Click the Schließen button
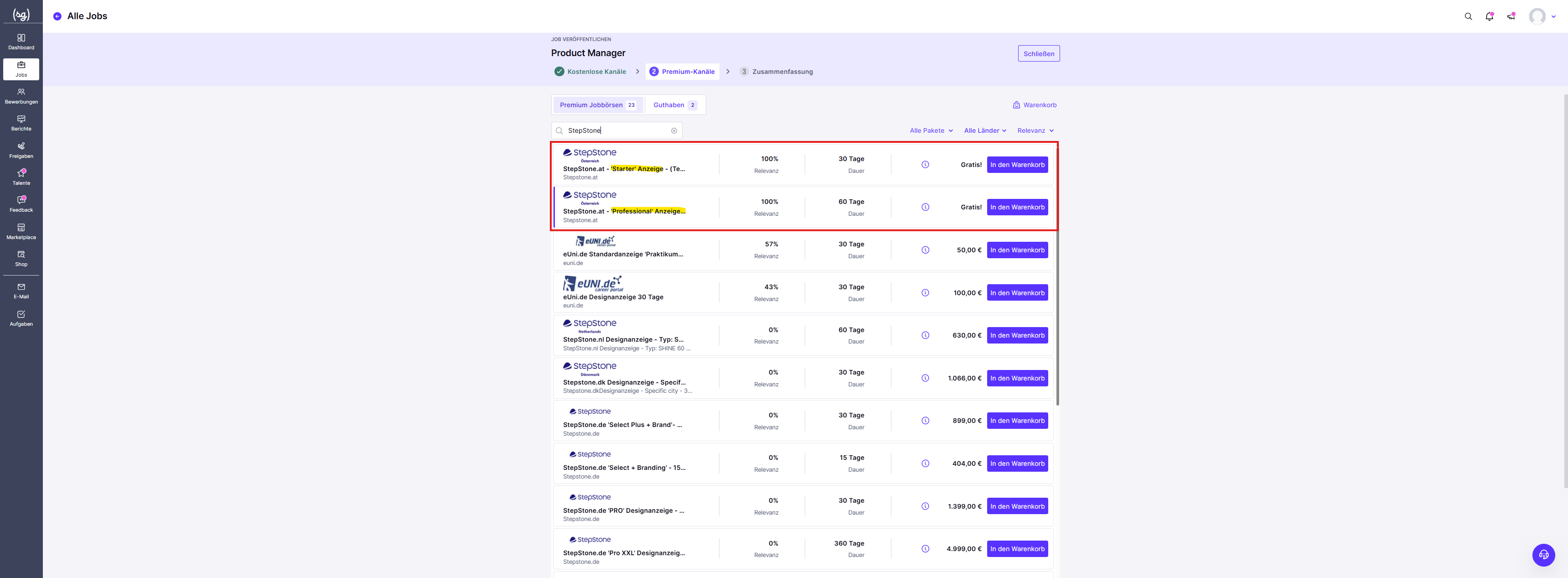 (x=1039, y=53)
